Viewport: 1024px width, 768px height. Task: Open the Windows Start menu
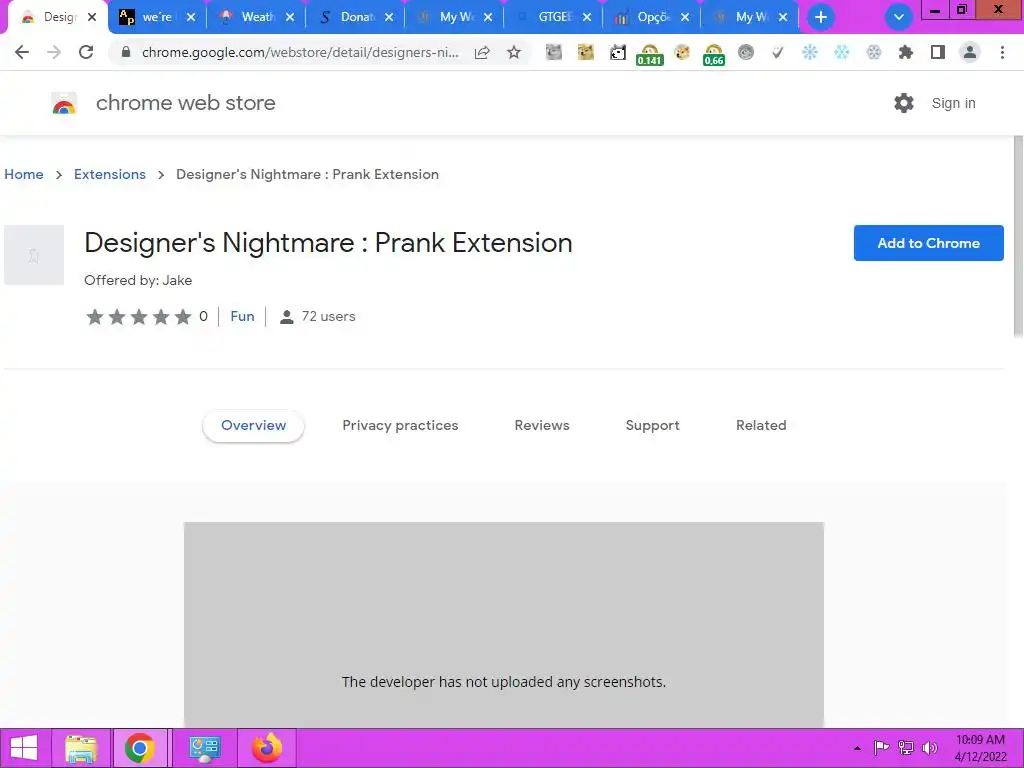24,748
